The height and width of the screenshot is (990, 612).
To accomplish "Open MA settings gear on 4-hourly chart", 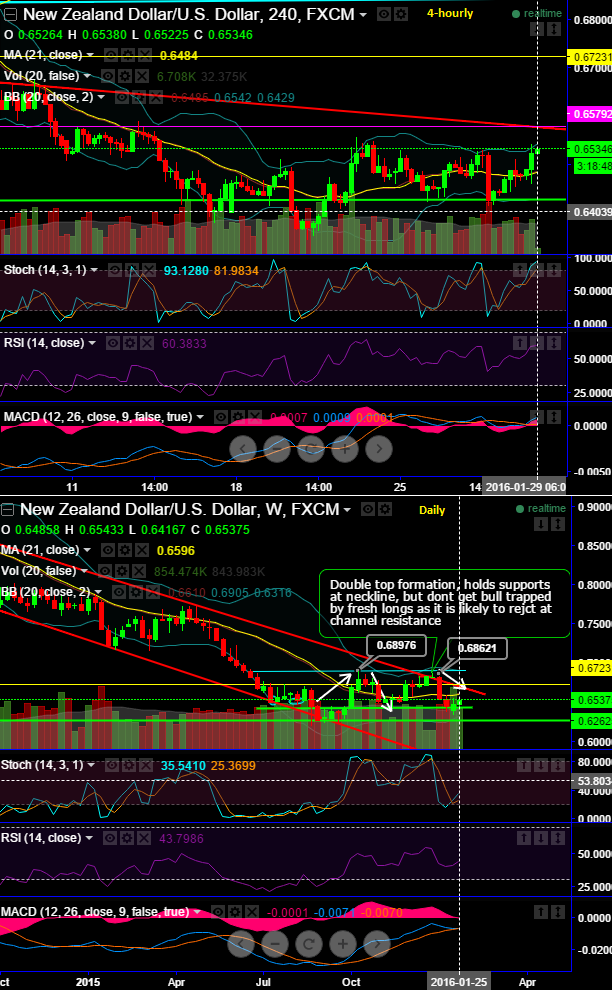I will [128, 55].
